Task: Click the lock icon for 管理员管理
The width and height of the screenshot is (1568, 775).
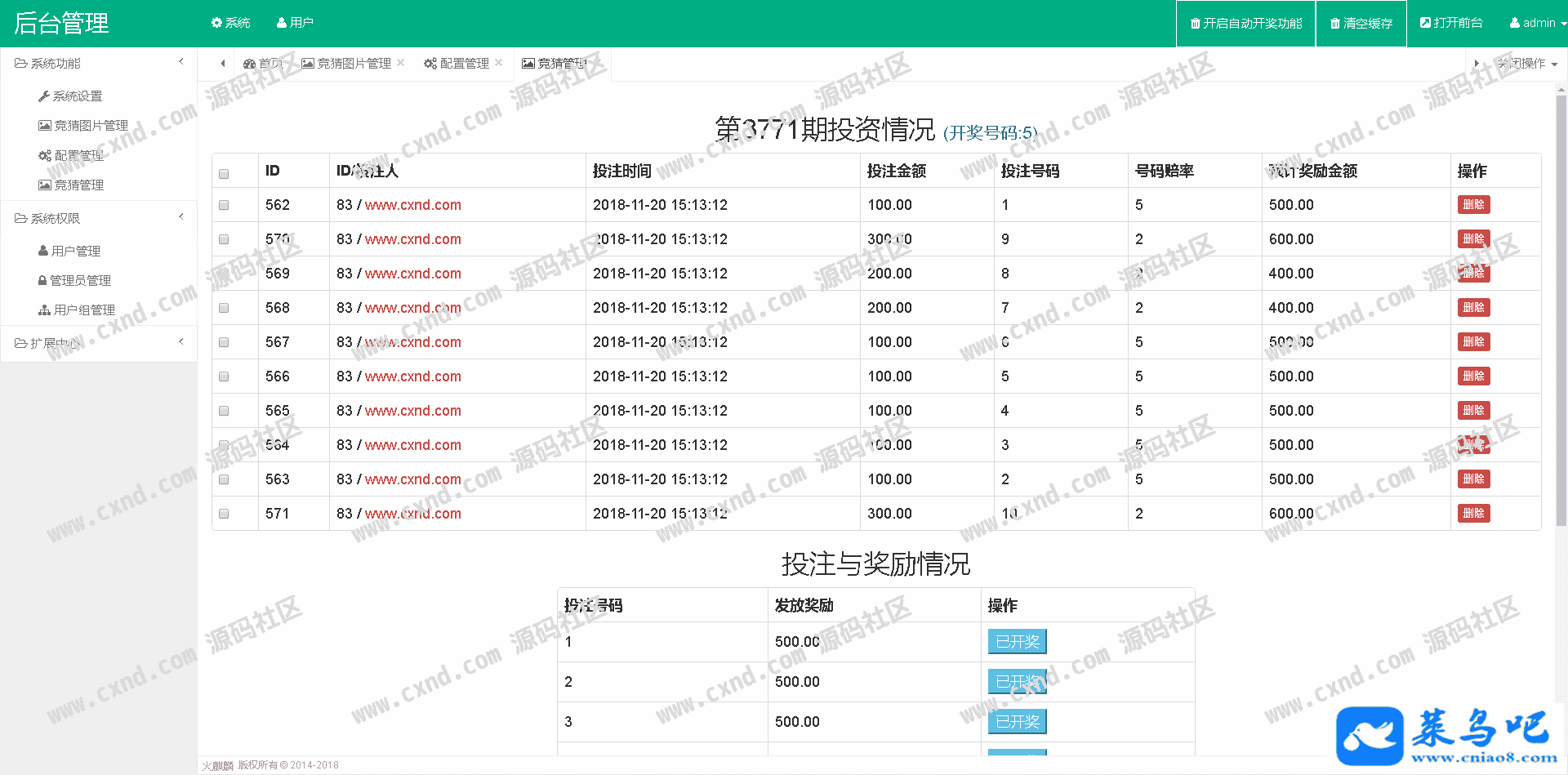Action: pos(42,280)
